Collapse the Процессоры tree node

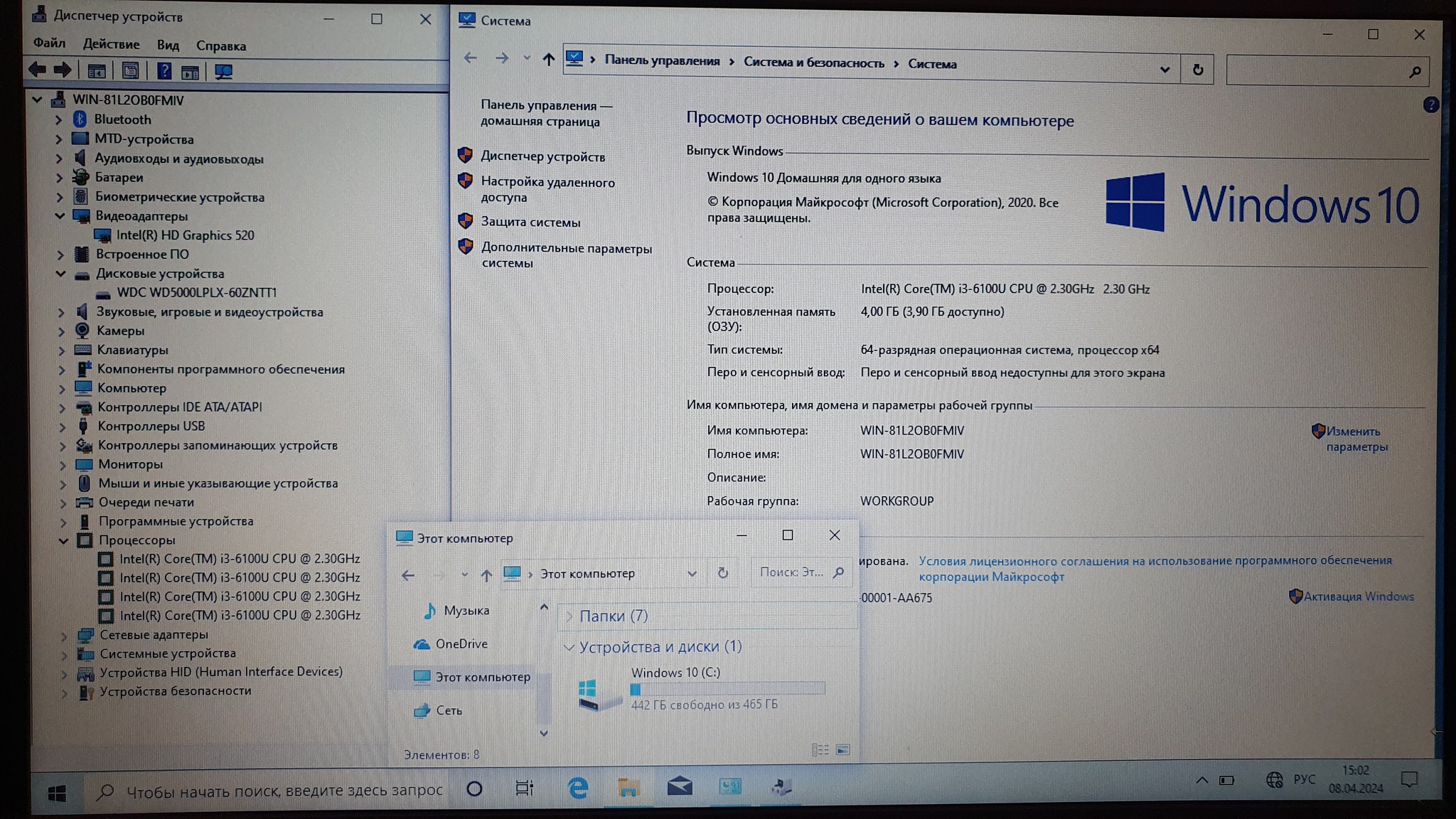[x=63, y=541]
